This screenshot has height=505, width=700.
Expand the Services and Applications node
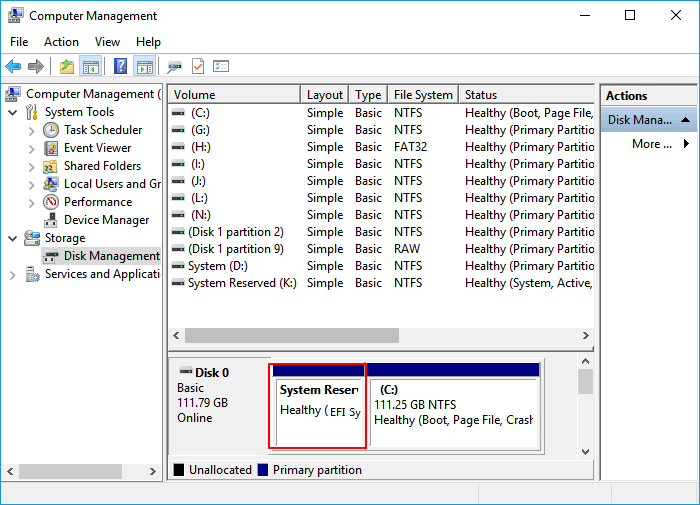coord(12,274)
